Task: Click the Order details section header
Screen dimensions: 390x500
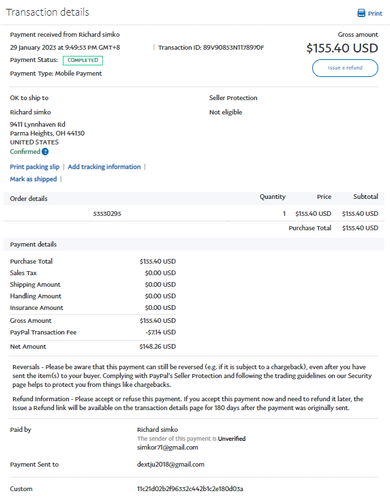Action: [x=29, y=199]
